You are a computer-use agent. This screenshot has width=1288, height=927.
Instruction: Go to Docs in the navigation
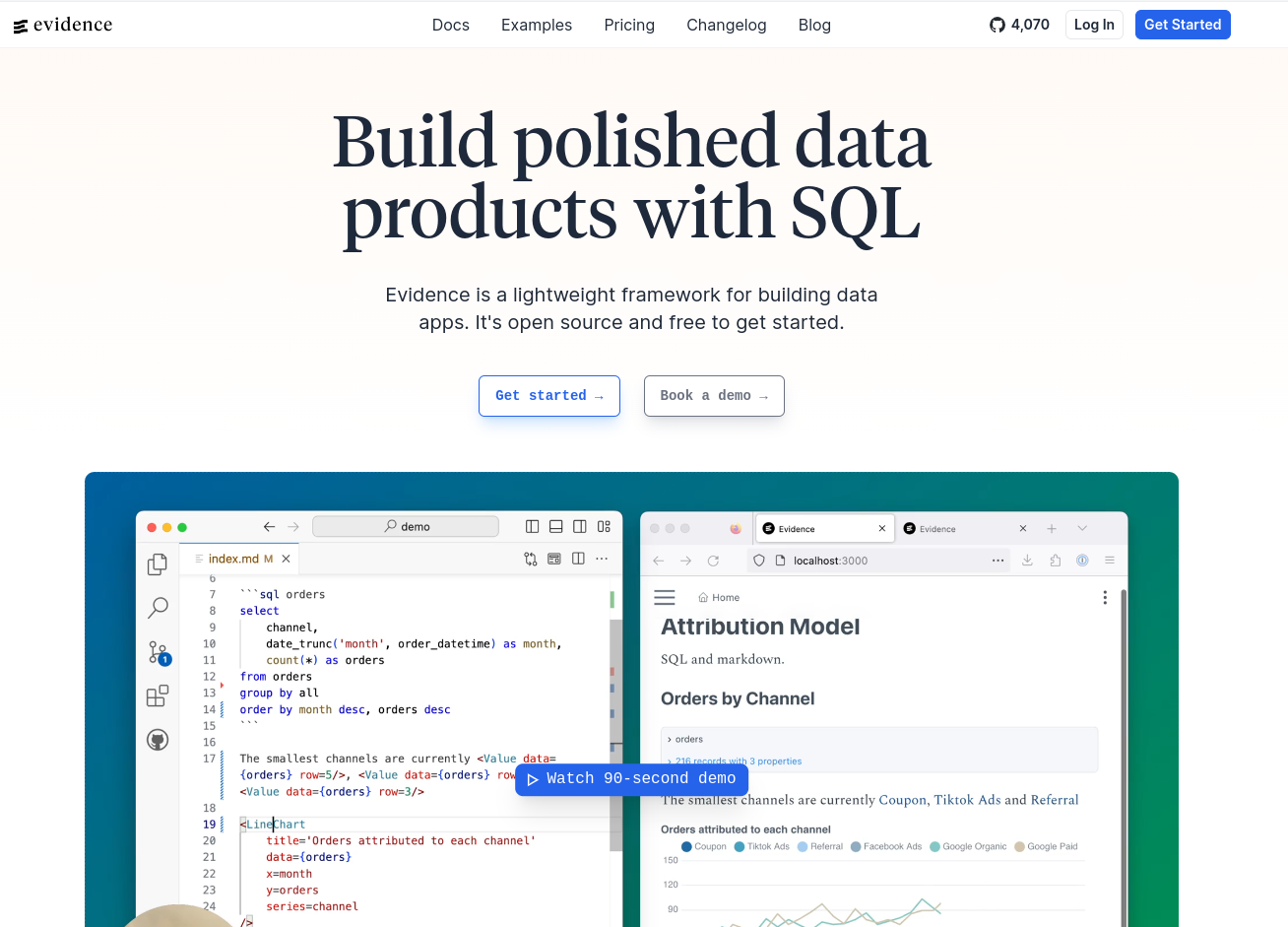point(451,25)
